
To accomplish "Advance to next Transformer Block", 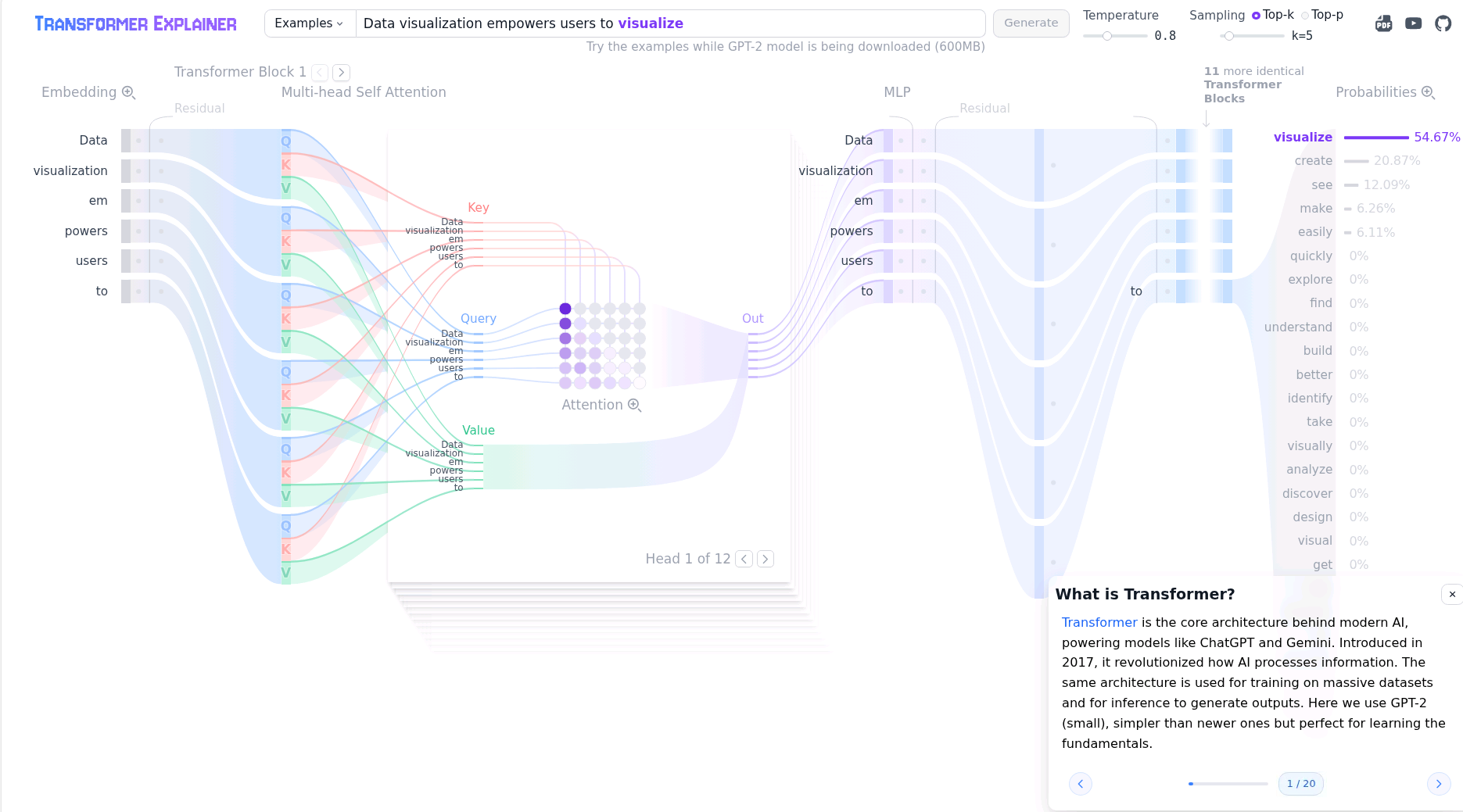I will click(x=341, y=73).
